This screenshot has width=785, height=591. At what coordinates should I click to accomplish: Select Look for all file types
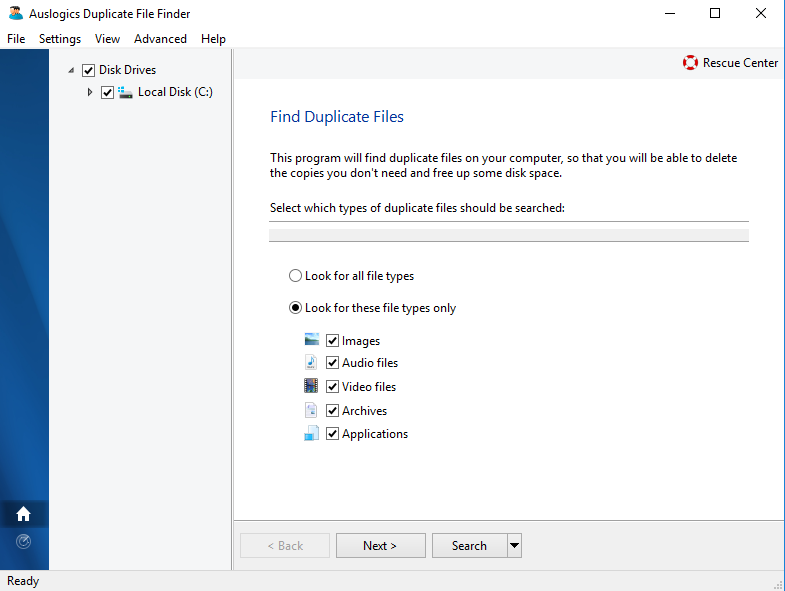tap(295, 276)
